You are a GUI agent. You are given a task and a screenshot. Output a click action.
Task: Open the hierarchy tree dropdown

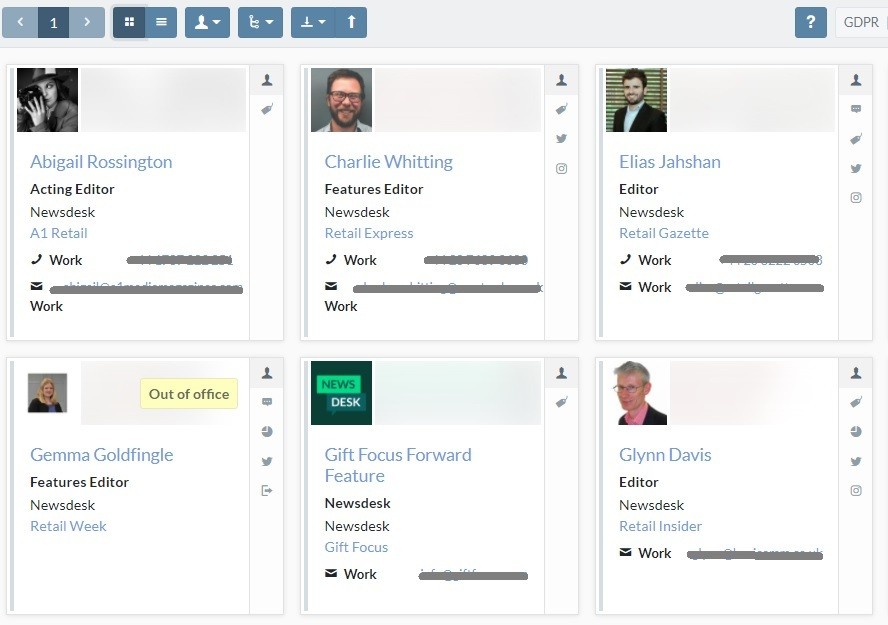261,23
